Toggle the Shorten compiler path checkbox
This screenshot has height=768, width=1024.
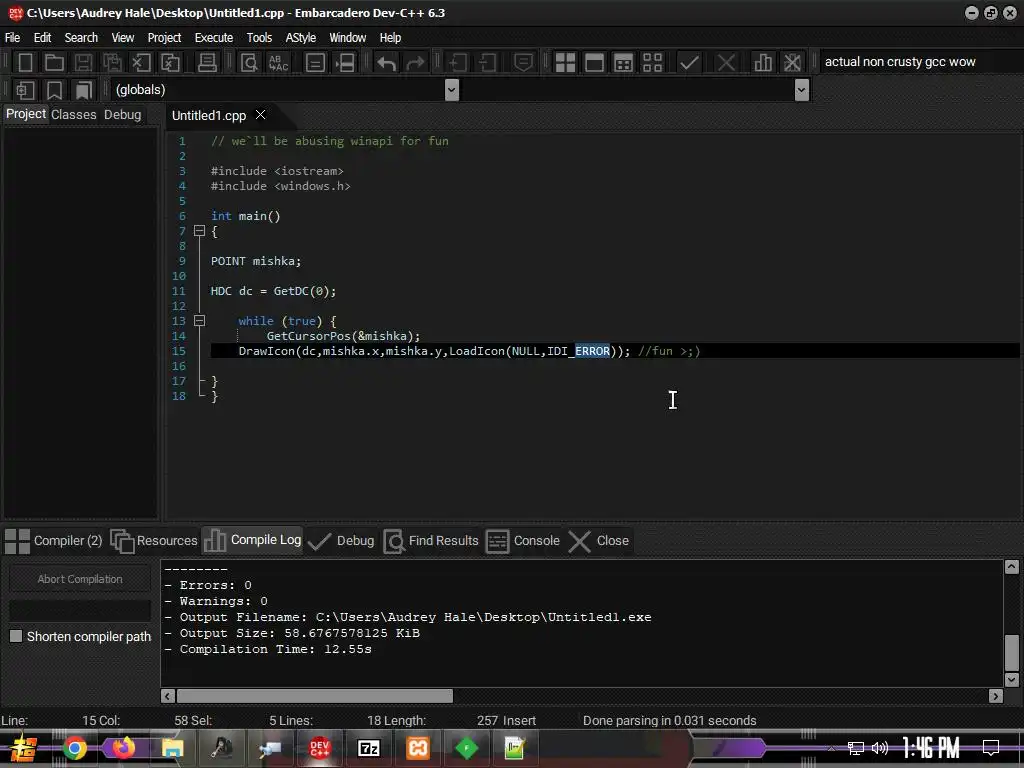coord(16,636)
